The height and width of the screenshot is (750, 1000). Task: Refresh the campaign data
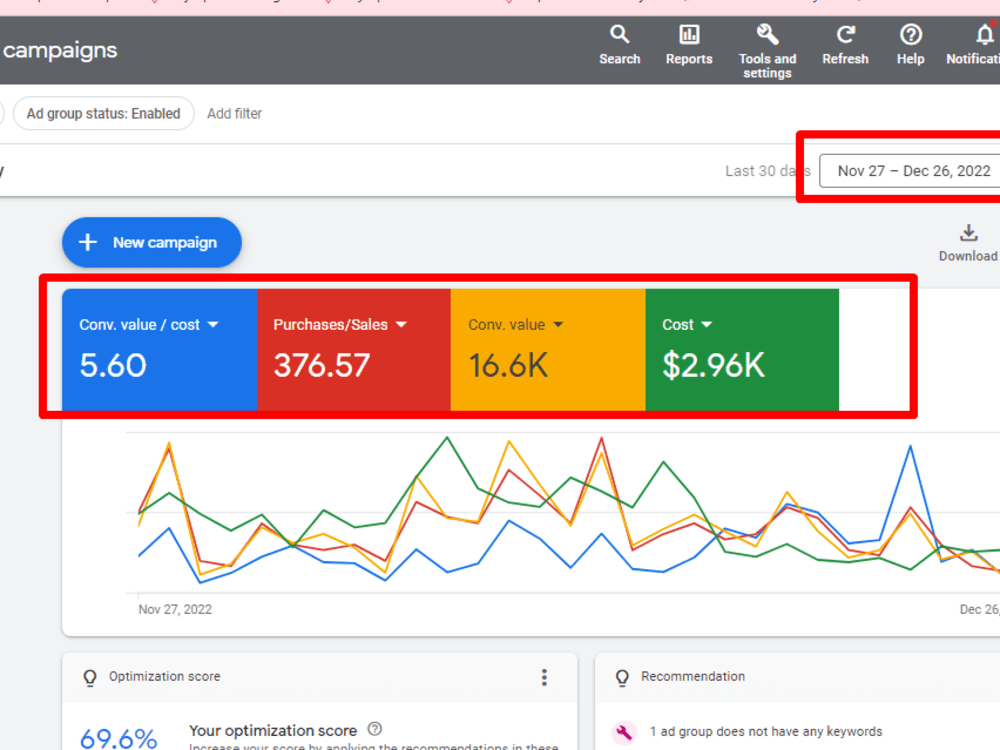pyautogui.click(x=845, y=45)
